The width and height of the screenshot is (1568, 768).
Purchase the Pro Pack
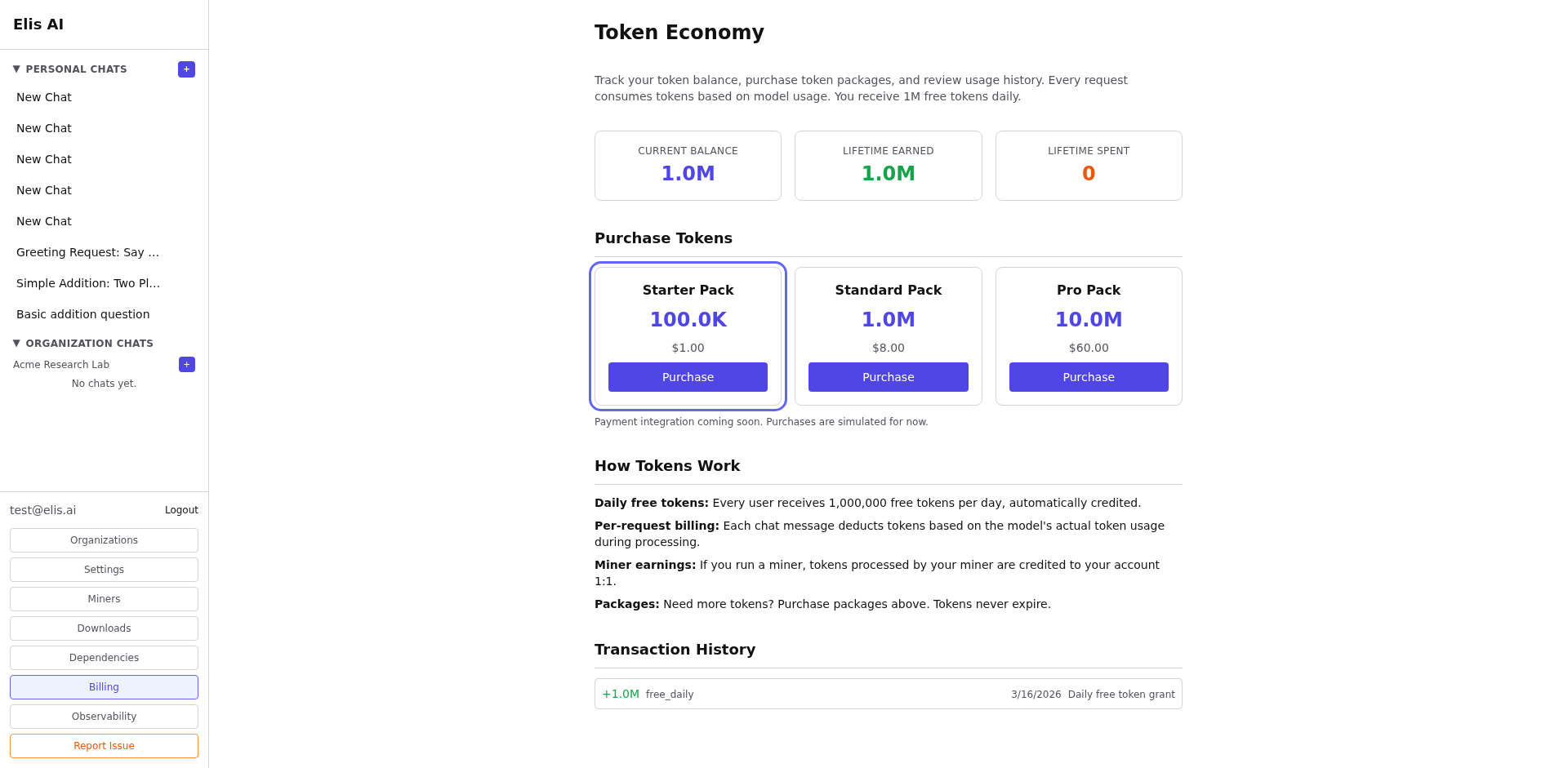point(1089,376)
